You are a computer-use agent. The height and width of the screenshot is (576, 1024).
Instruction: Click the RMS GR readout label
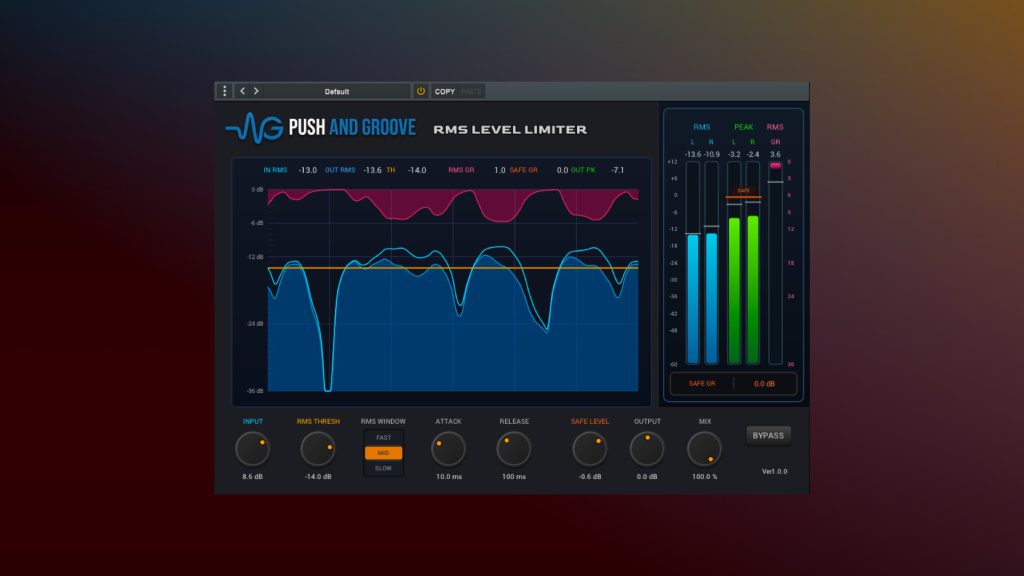461,170
